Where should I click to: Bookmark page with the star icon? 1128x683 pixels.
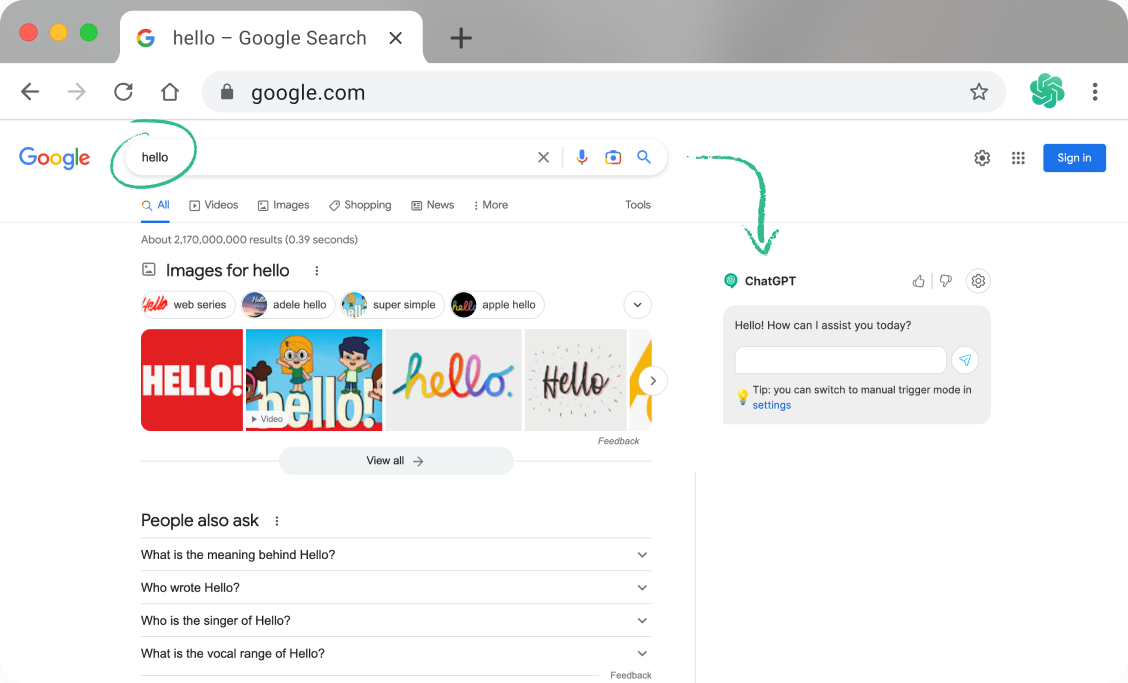point(978,91)
